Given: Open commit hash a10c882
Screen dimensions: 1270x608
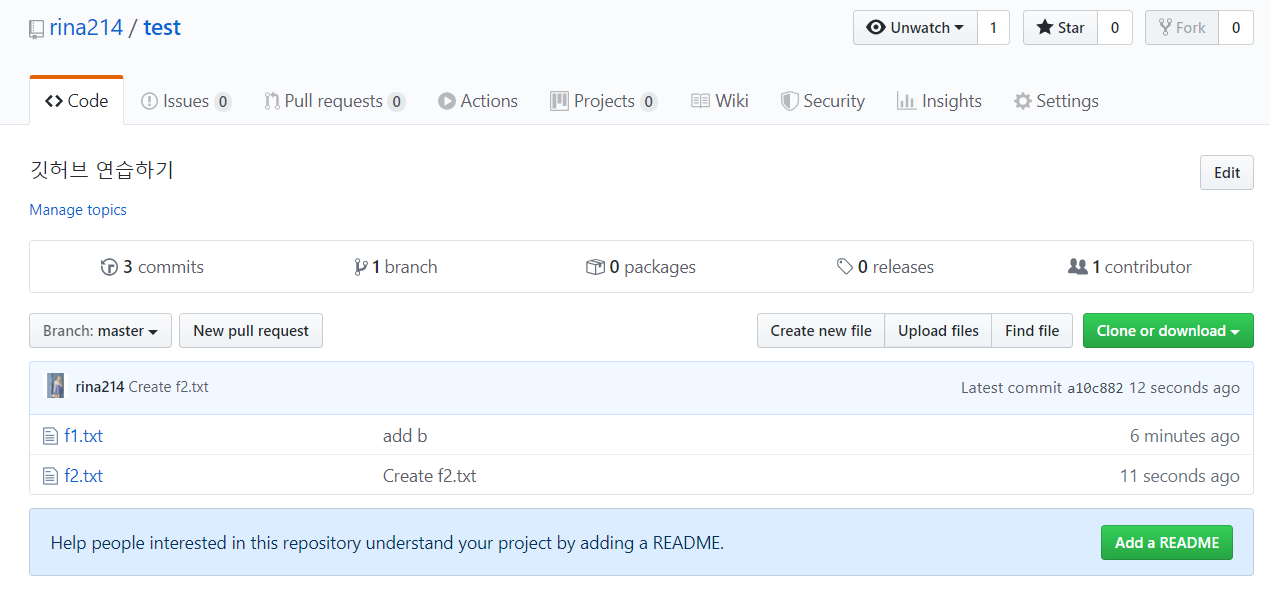Looking at the screenshot, I should pyautogui.click(x=1095, y=388).
